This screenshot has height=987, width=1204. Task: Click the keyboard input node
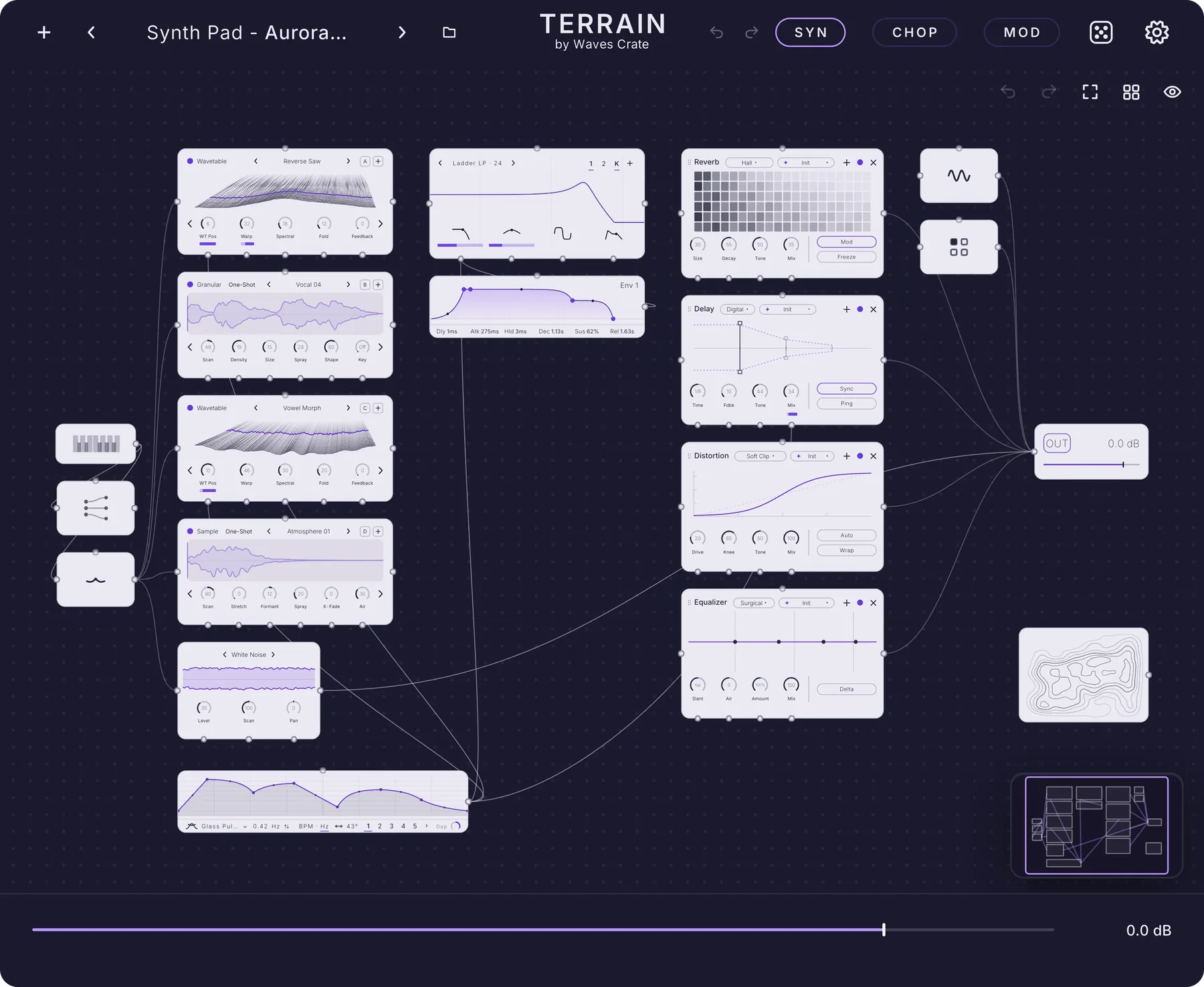click(x=96, y=444)
